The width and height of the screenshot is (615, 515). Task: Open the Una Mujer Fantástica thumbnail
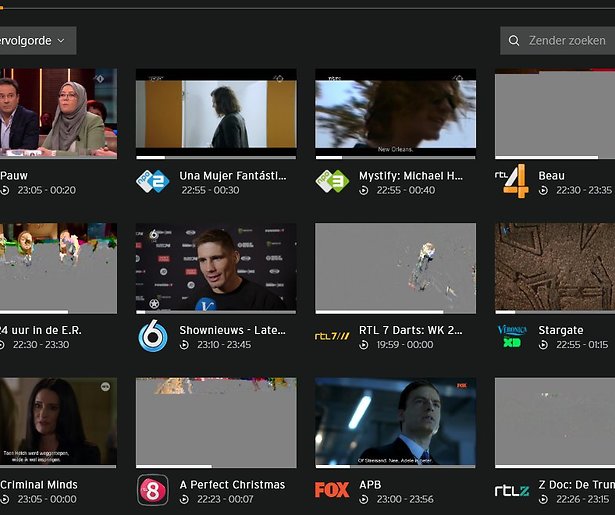point(216,114)
